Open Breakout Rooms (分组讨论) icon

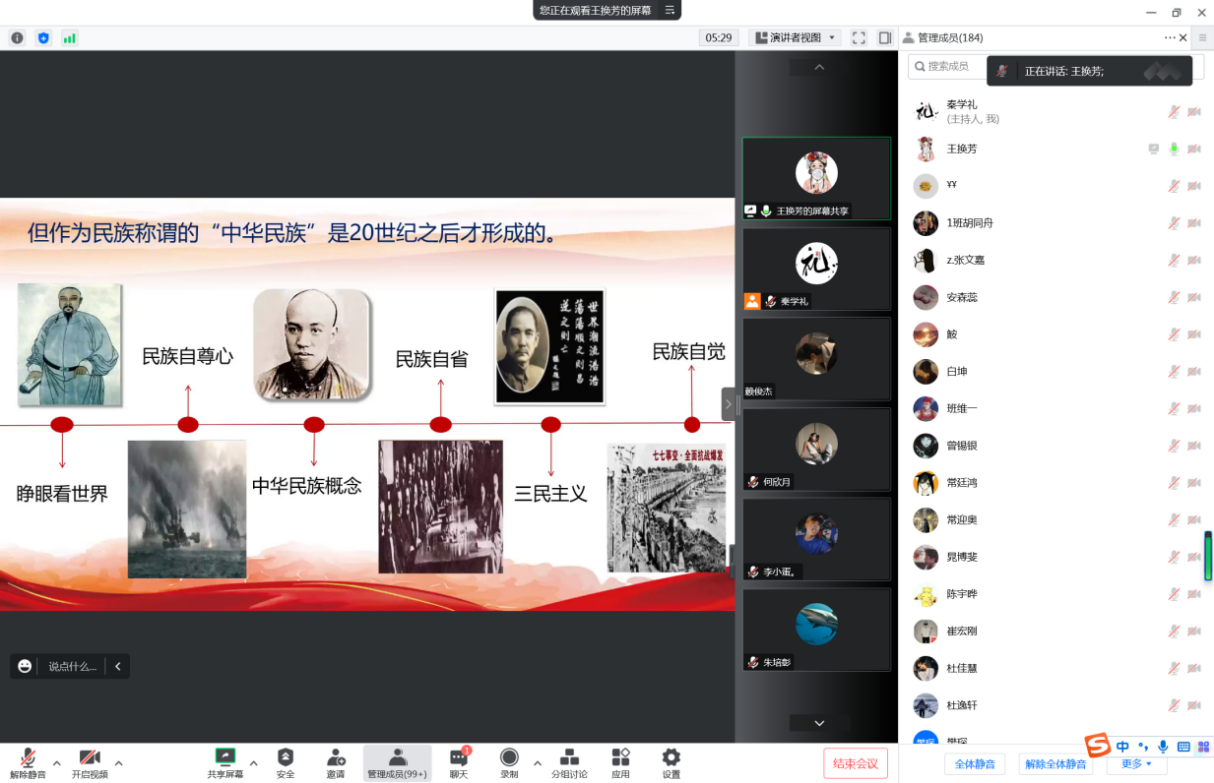569,759
